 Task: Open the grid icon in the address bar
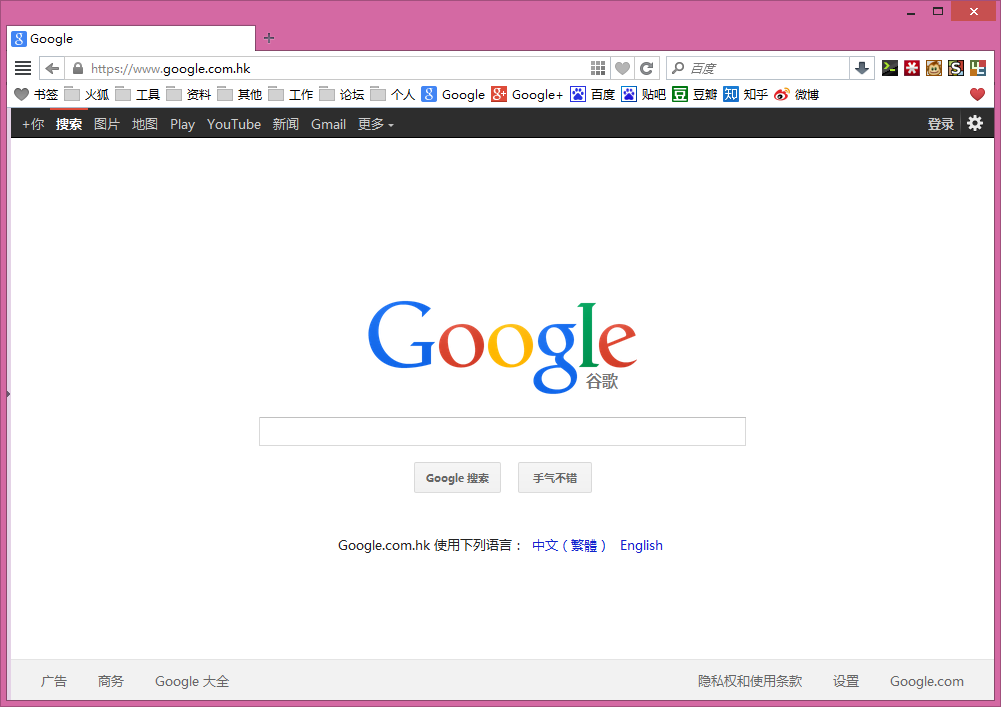[598, 68]
